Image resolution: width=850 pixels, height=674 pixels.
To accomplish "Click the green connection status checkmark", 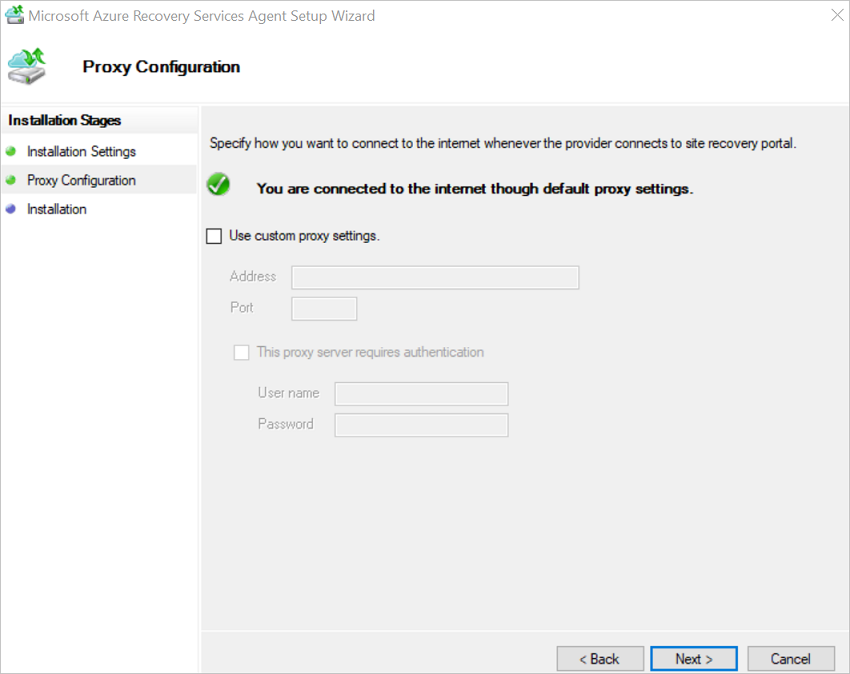I will [218, 185].
